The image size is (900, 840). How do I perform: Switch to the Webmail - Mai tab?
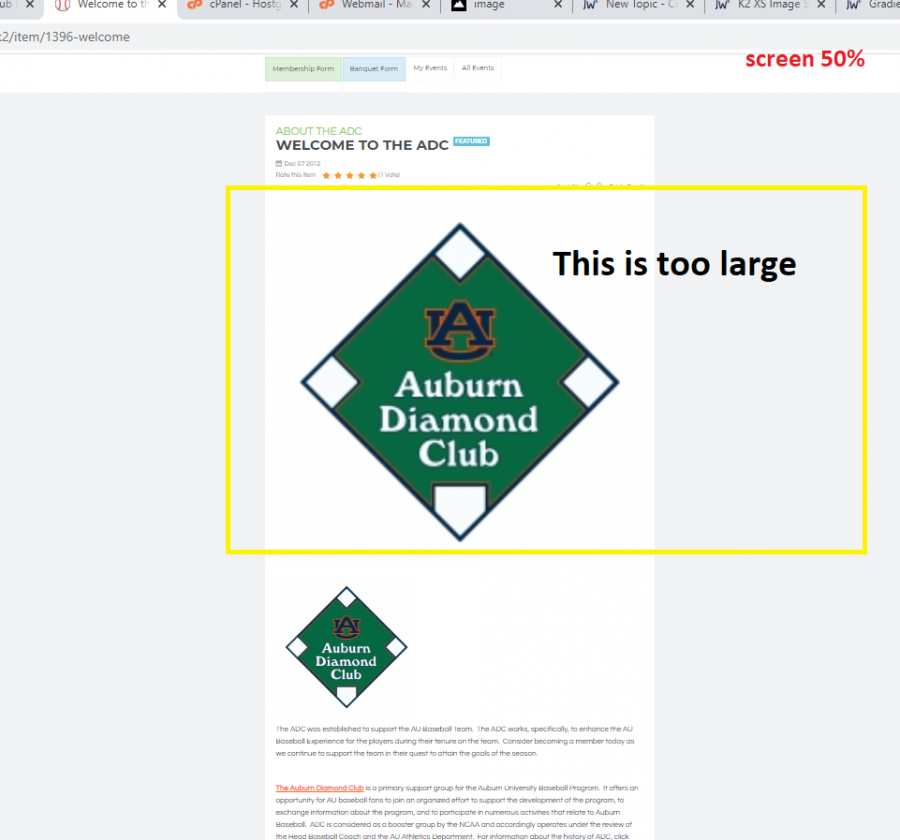375,5
